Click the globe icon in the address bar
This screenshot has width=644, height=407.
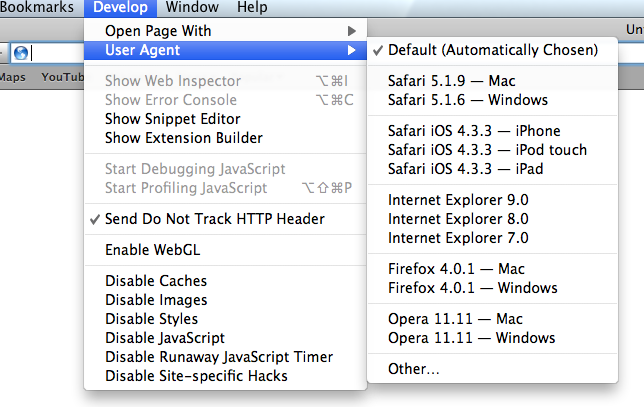coord(22,53)
